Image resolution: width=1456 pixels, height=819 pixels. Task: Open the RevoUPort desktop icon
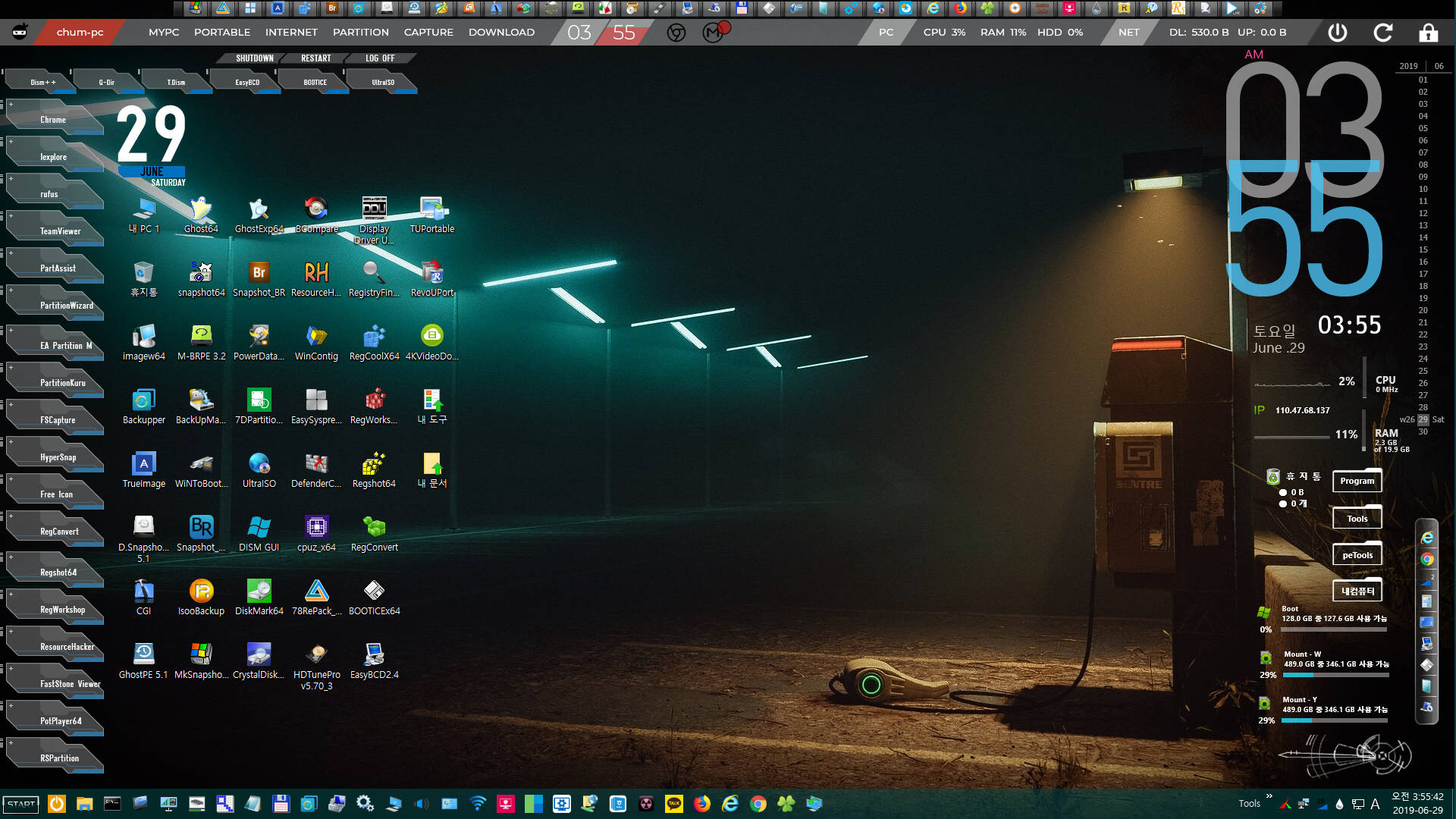(x=431, y=278)
